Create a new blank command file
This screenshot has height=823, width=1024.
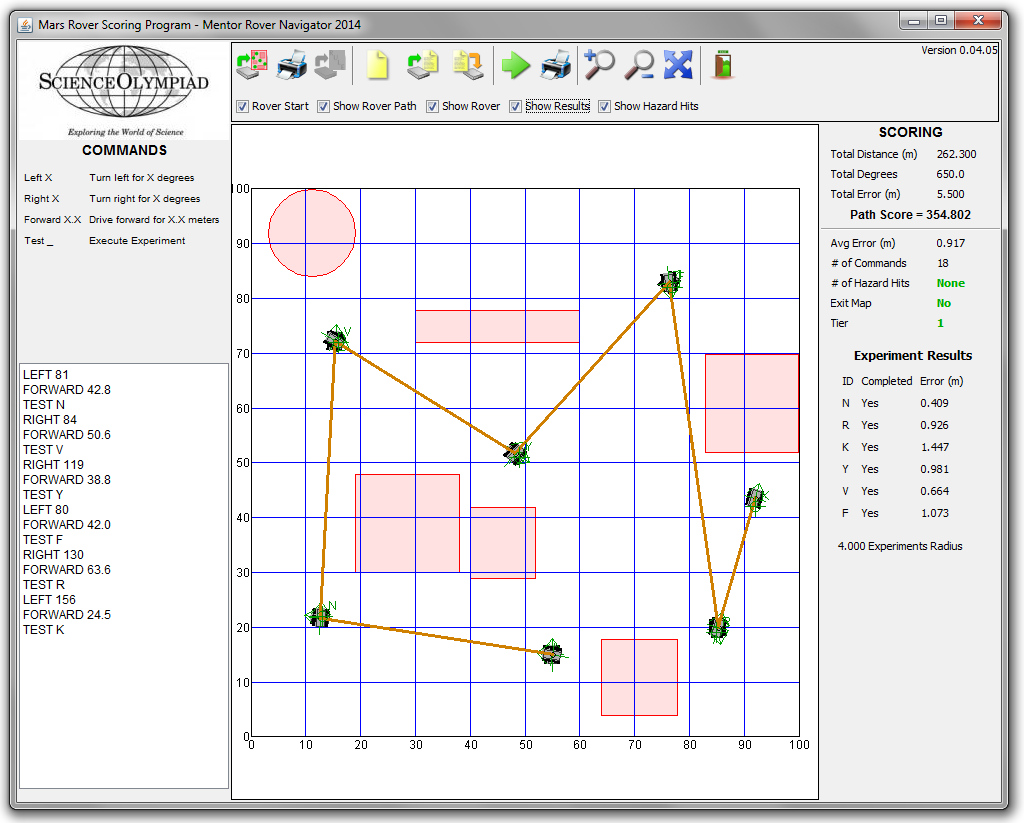point(377,66)
